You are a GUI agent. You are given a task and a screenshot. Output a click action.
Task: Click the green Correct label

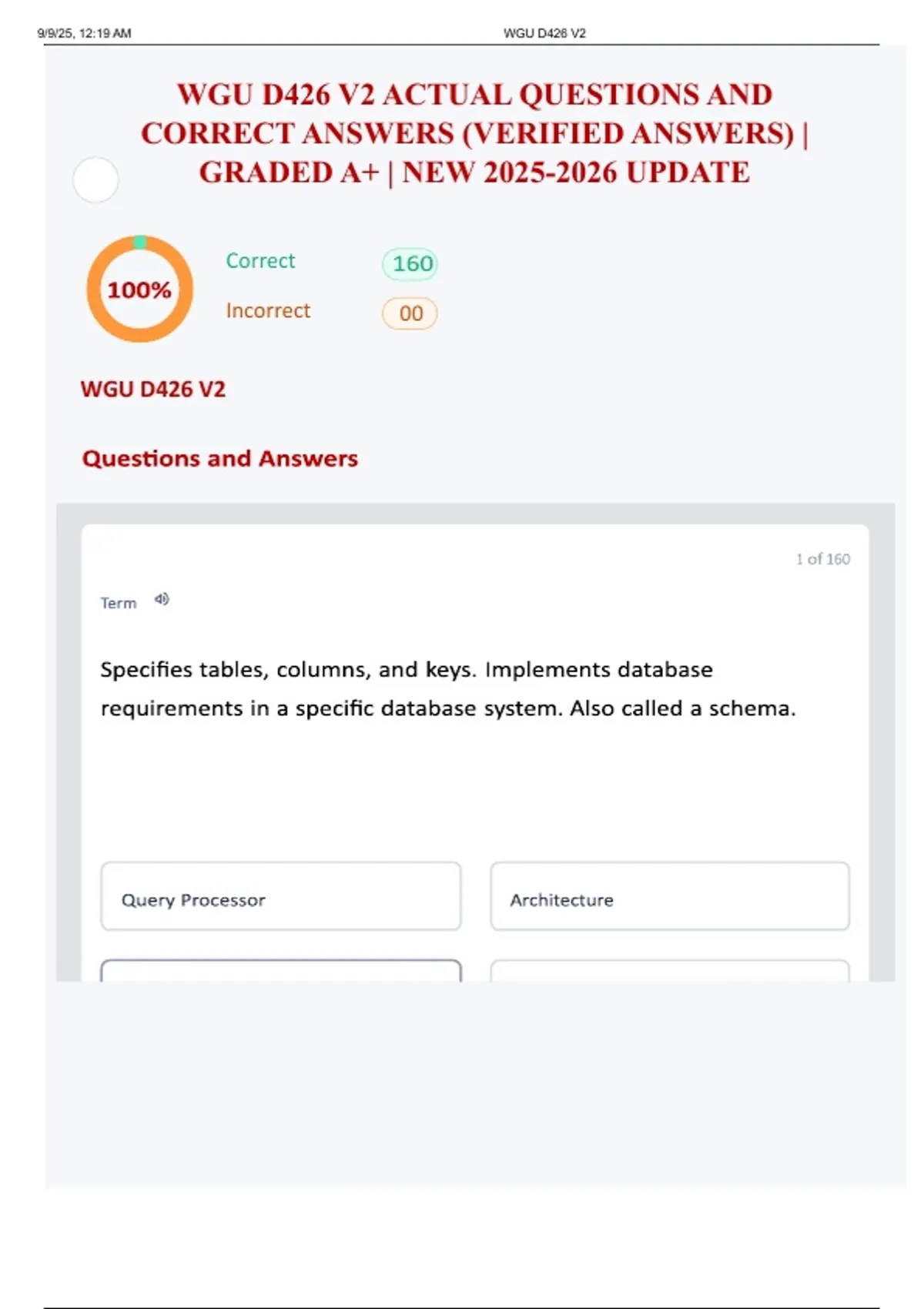click(260, 261)
